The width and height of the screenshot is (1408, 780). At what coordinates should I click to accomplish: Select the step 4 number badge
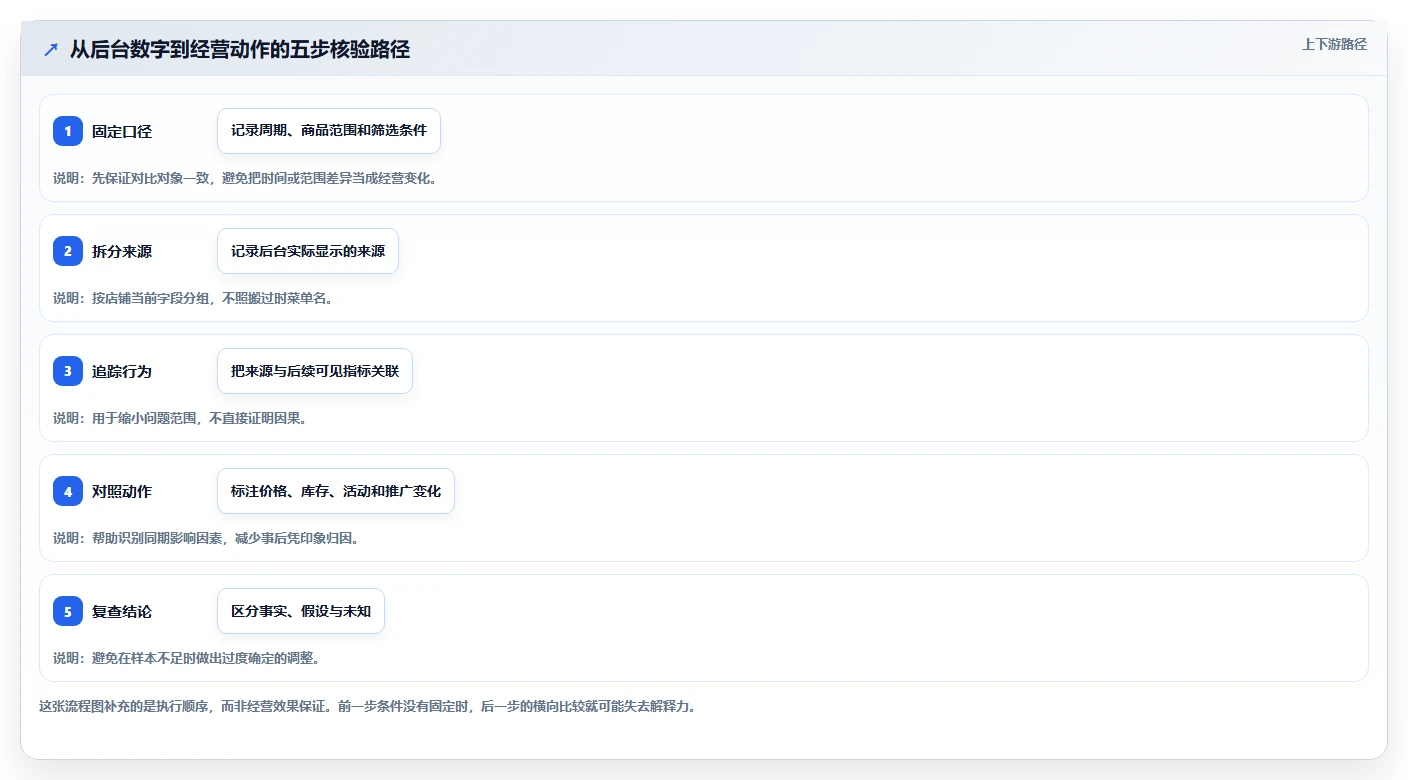(x=68, y=491)
